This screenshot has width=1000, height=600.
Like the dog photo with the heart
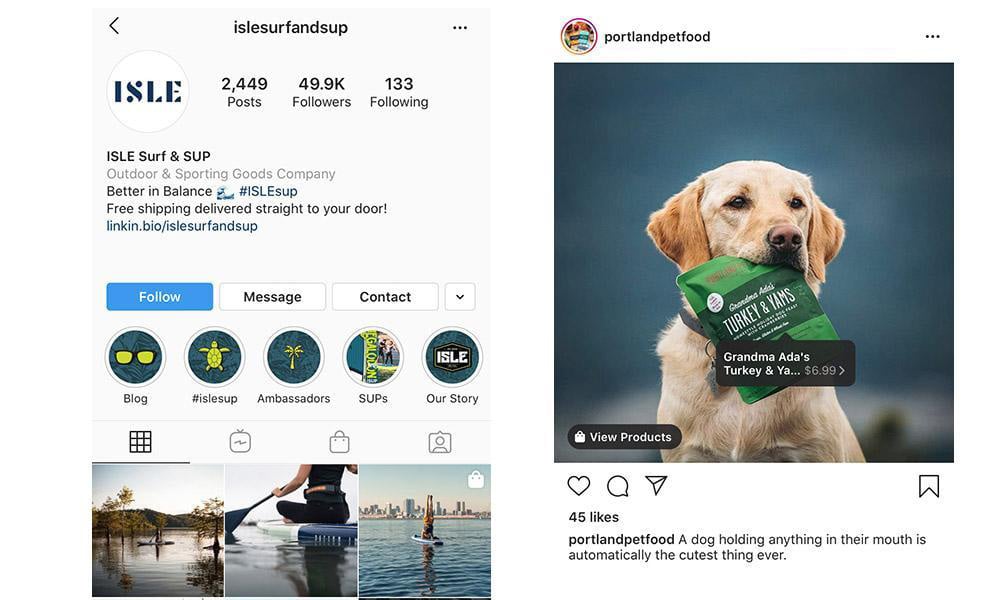tap(578, 485)
